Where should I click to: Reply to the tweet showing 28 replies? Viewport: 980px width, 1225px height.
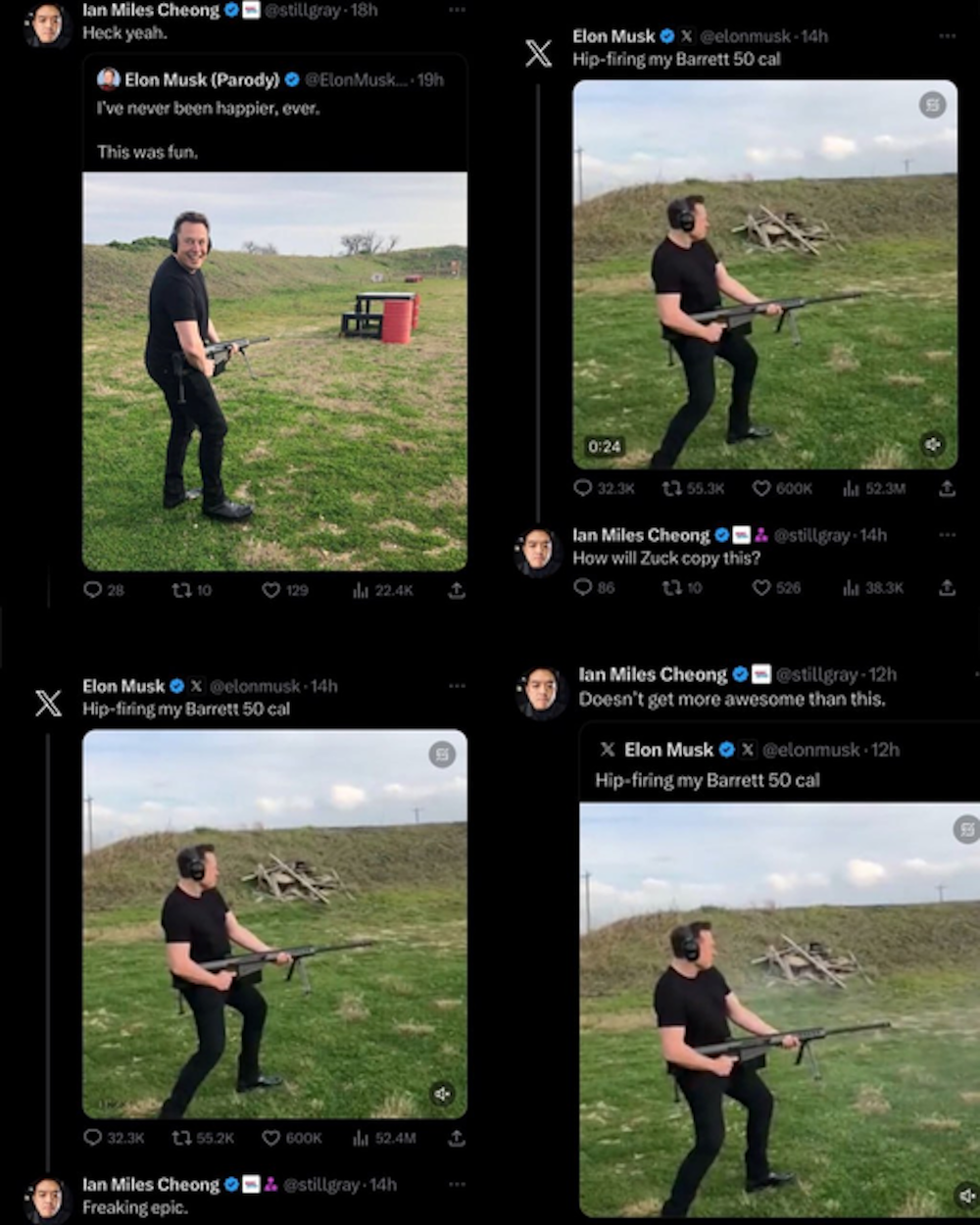pyautogui.click(x=92, y=590)
